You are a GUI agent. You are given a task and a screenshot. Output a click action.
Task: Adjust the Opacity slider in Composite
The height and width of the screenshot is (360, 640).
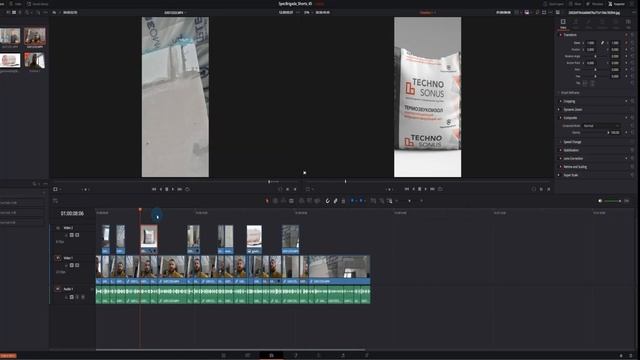click(x=596, y=133)
